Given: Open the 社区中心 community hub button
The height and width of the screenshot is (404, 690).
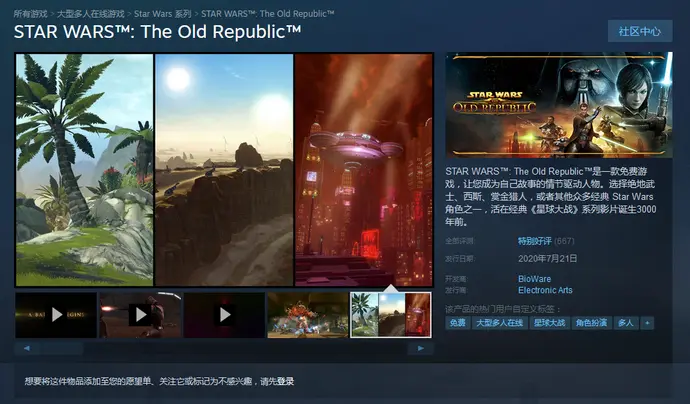Looking at the screenshot, I should tap(640, 31).
